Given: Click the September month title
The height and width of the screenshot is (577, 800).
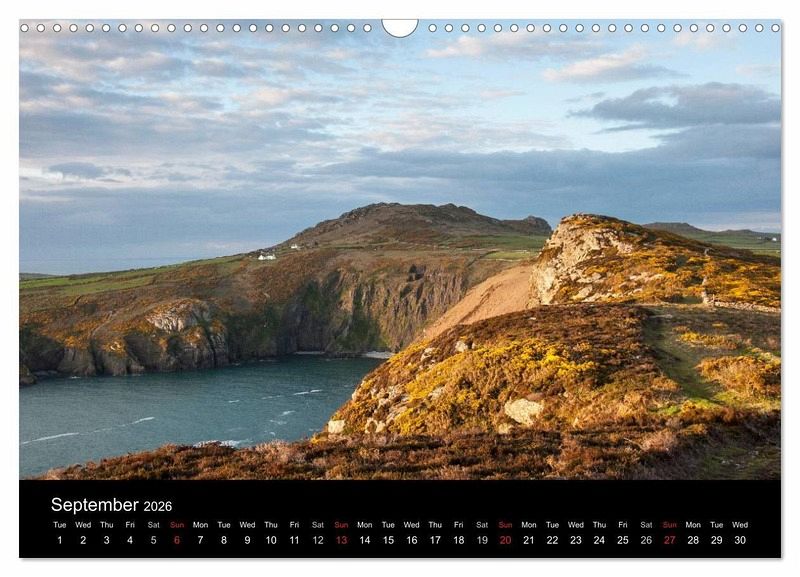Looking at the screenshot, I should pyautogui.click(x=95, y=505).
